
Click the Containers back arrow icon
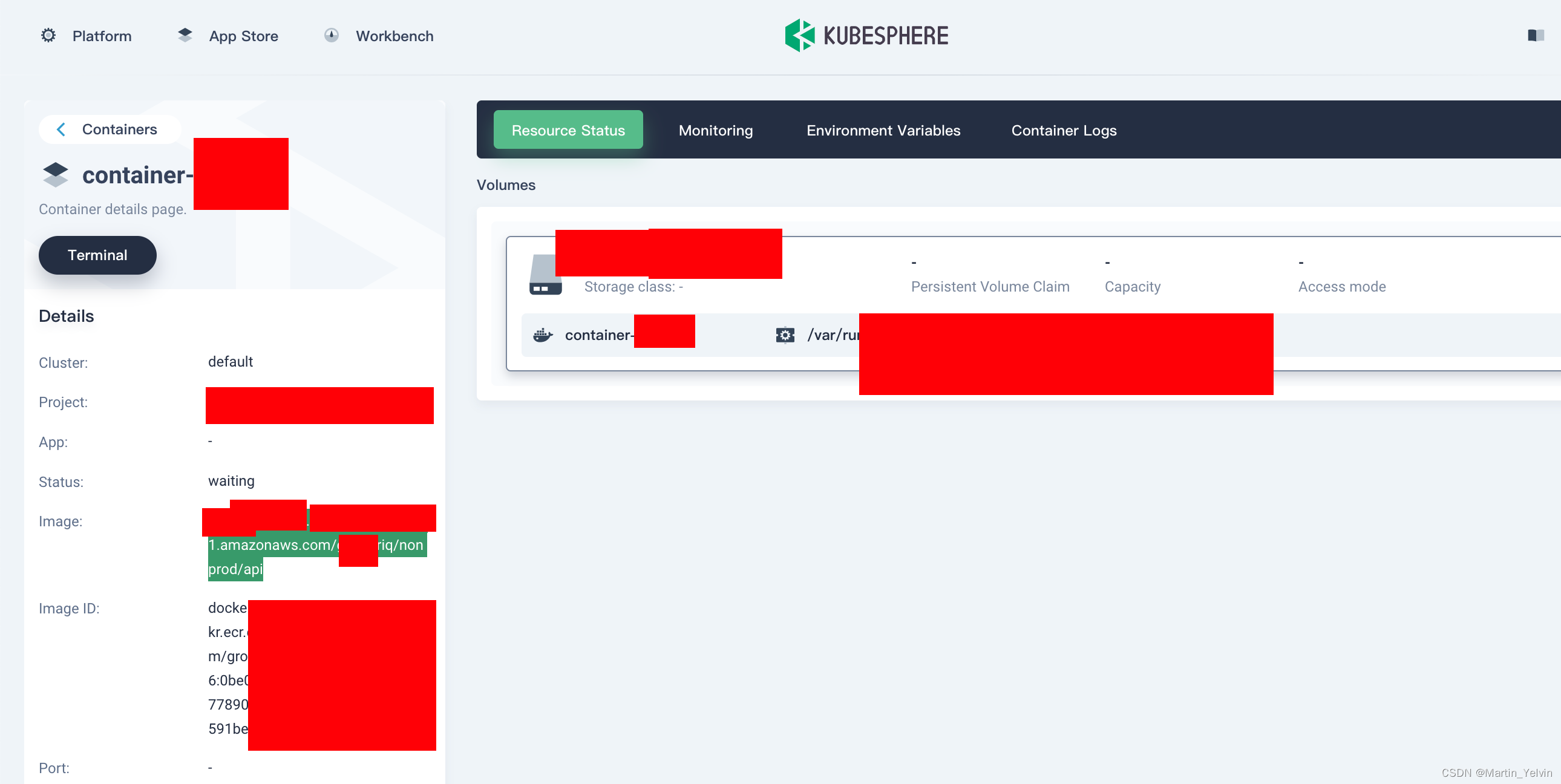click(x=60, y=128)
